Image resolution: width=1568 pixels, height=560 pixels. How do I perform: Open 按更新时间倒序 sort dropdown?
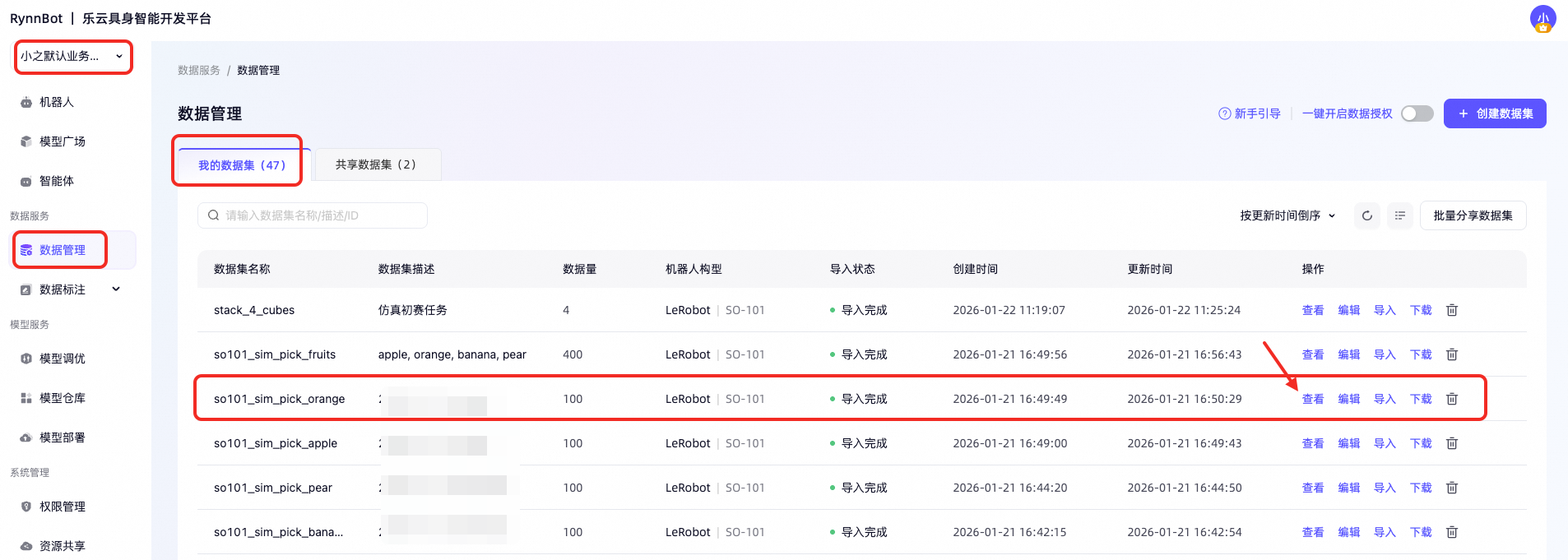[1287, 215]
